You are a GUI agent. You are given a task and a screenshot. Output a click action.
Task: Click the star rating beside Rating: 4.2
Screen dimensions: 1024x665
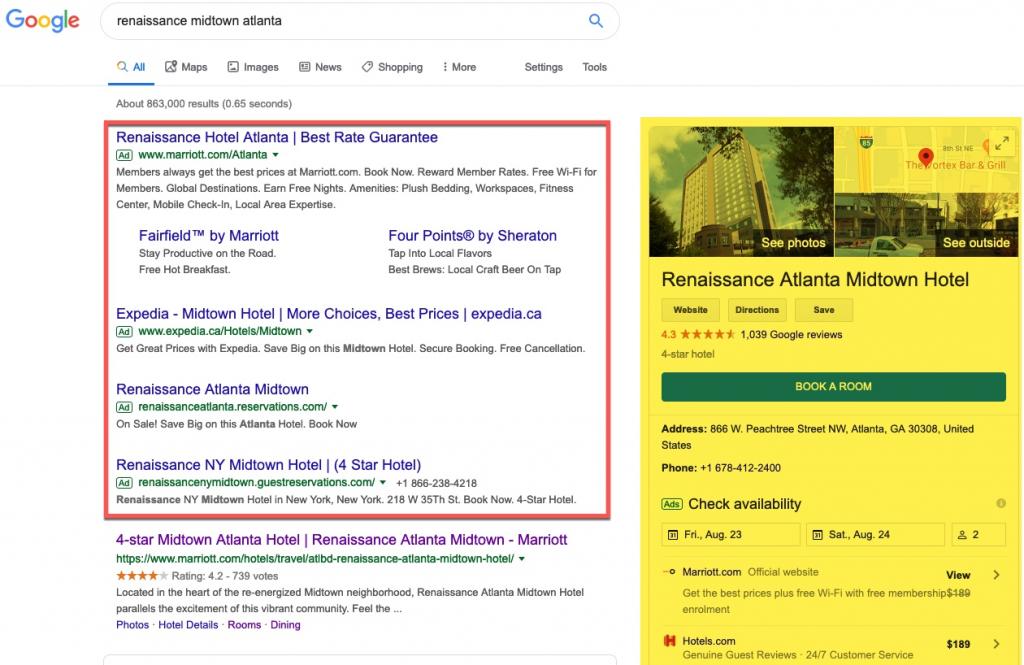[142, 576]
